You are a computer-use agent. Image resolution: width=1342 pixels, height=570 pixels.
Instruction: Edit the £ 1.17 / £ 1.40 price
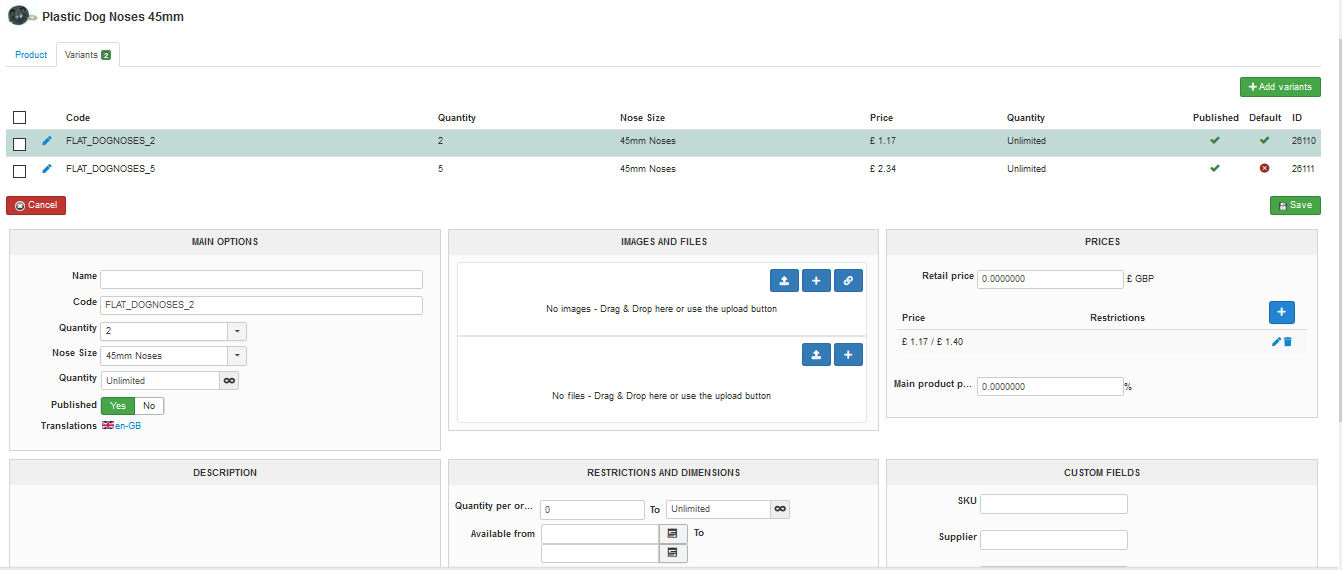(1276, 342)
